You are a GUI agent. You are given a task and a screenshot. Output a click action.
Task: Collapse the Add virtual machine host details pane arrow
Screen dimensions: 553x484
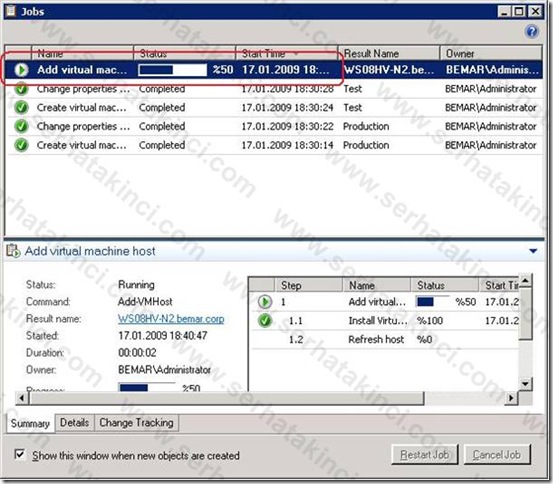[533, 251]
